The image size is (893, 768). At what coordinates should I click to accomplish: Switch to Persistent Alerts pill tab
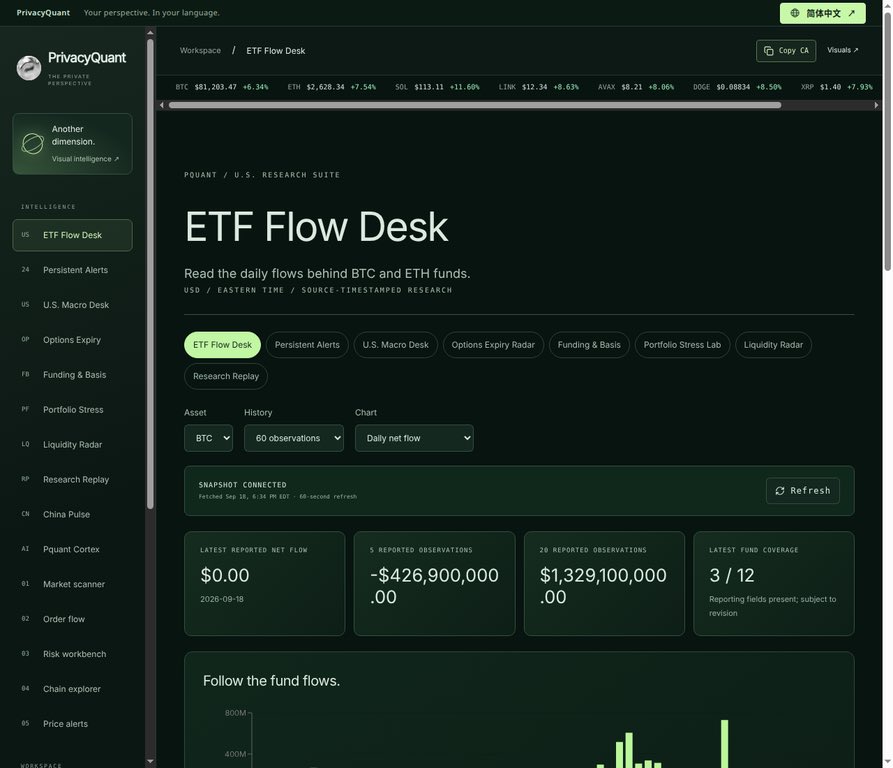(x=307, y=344)
